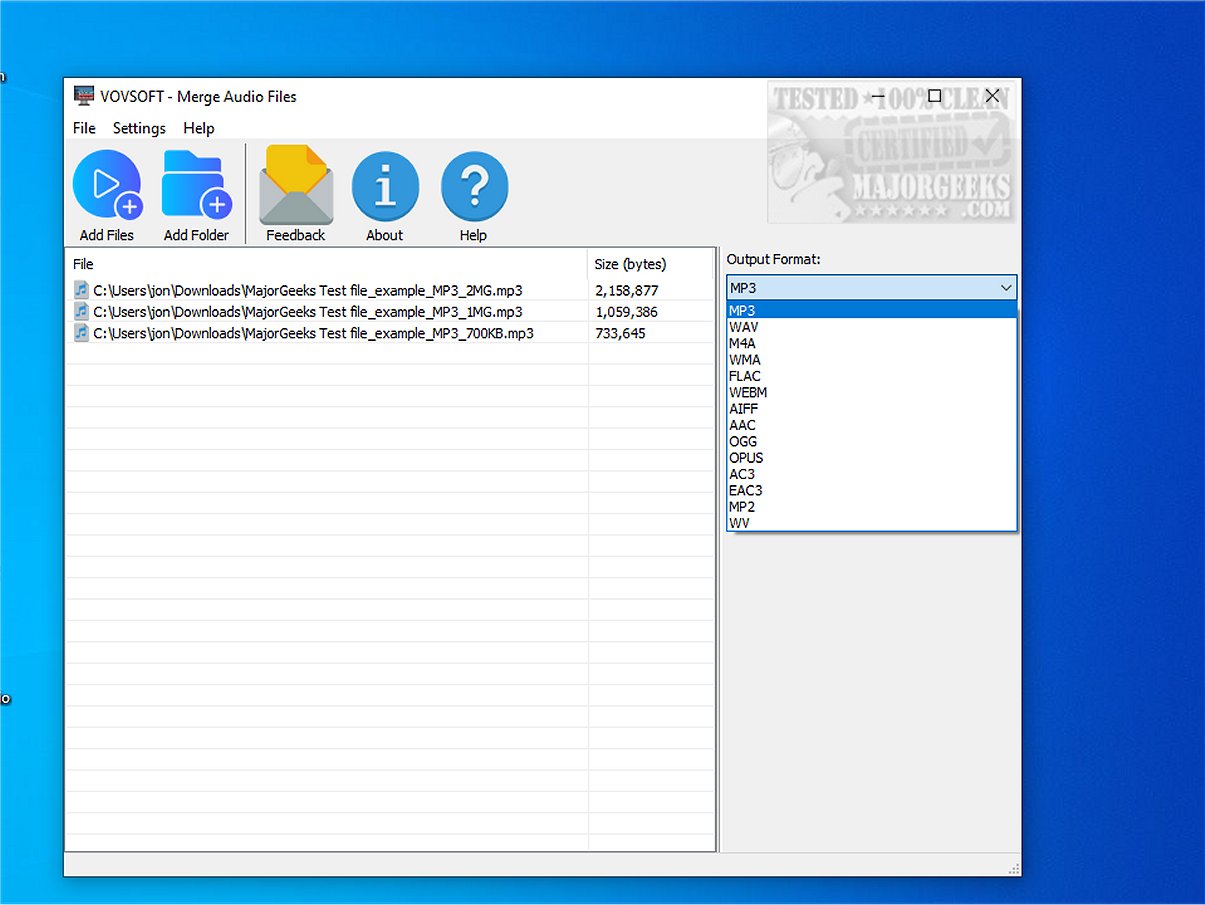Screen dimensions: 1205x905
Task: Choose AIFF output format
Action: point(872,409)
